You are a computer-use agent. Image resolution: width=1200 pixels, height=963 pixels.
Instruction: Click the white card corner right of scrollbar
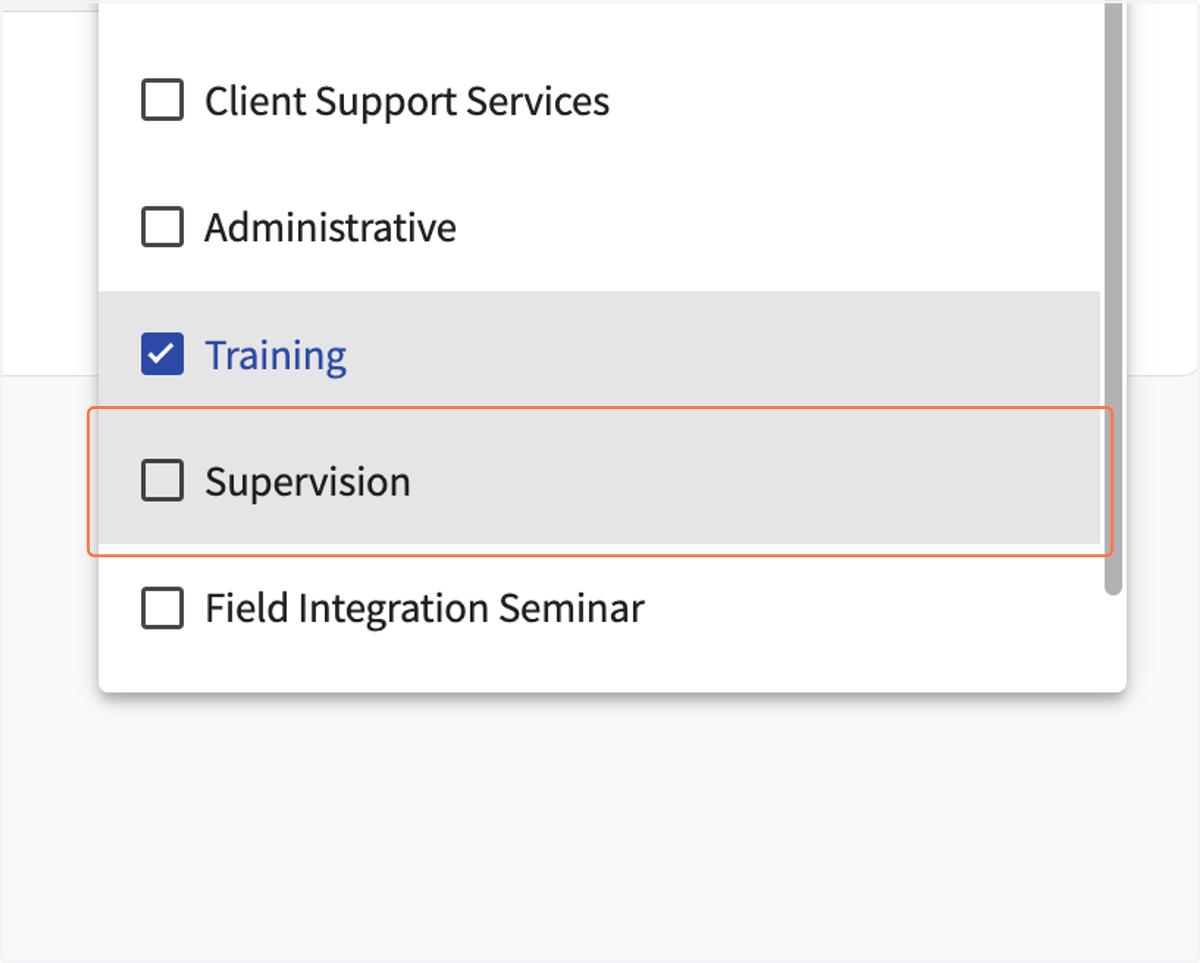pos(1162,190)
